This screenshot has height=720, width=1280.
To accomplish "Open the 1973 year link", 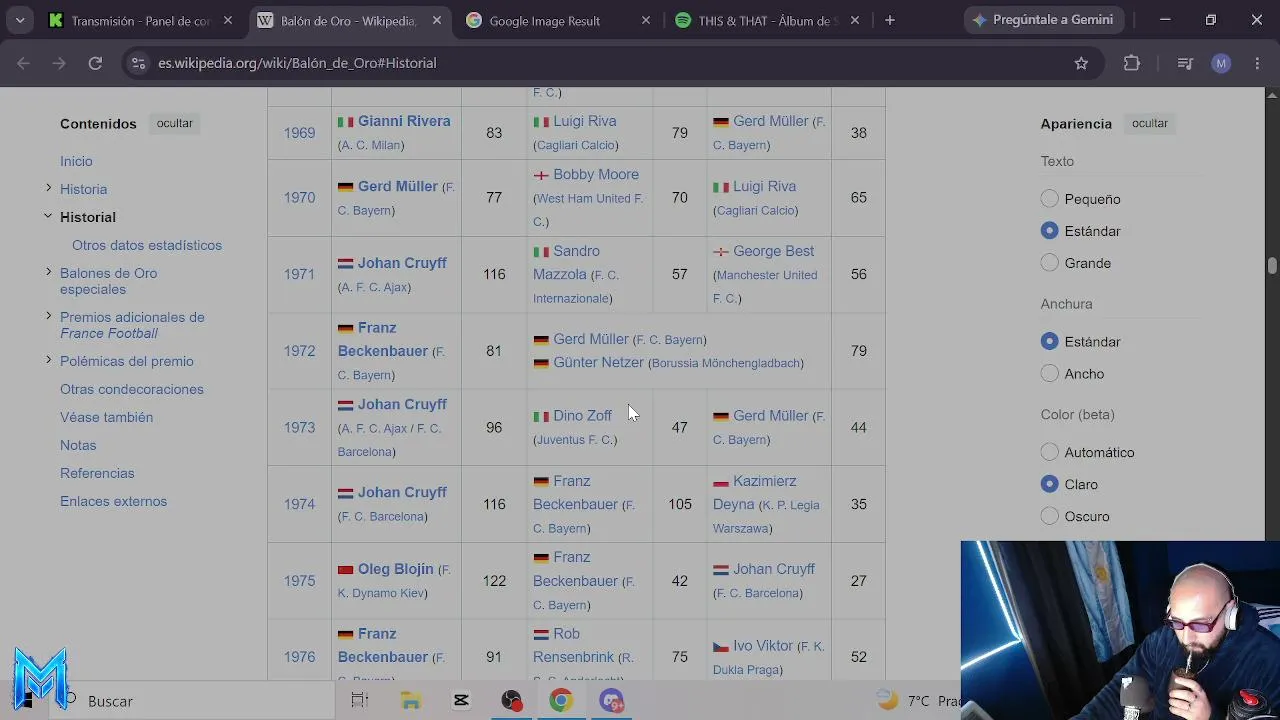I will (x=299, y=428).
